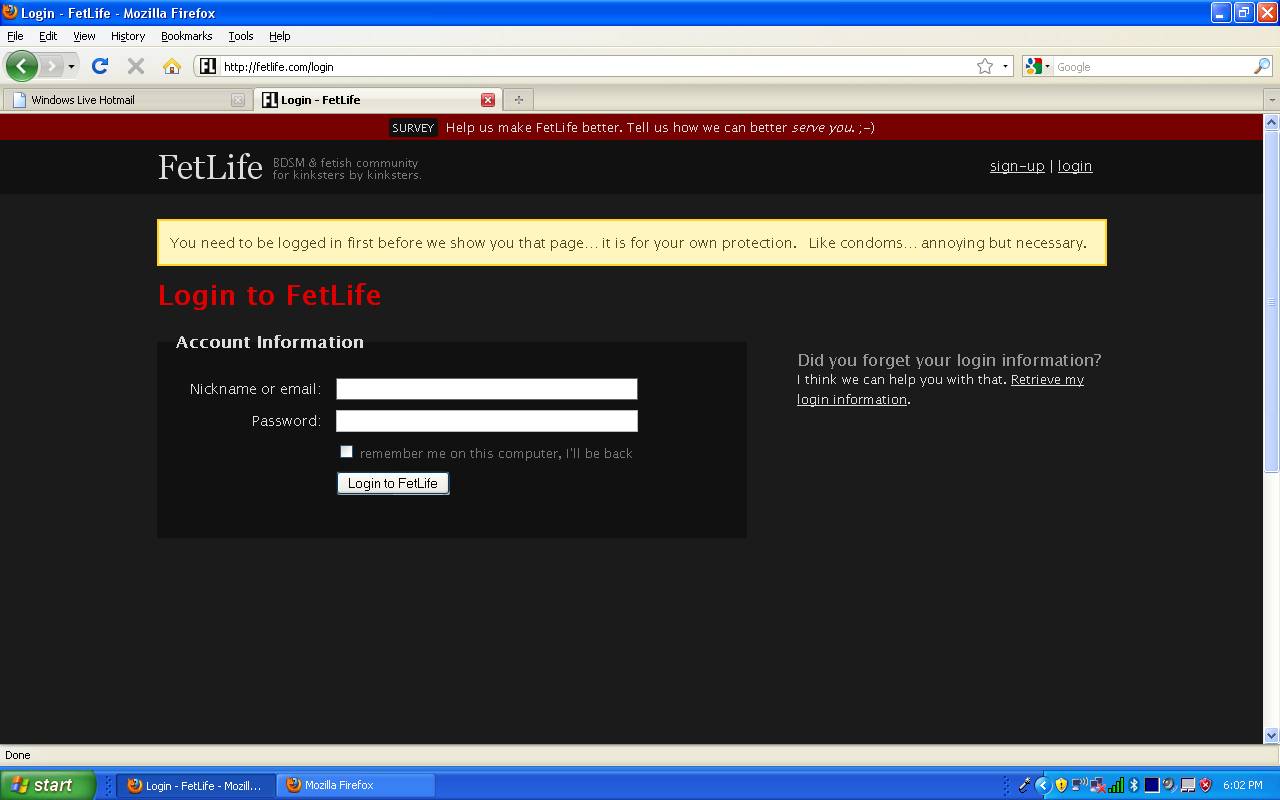The height and width of the screenshot is (800, 1280).
Task: Open the Bookmarks menu
Action: click(186, 36)
